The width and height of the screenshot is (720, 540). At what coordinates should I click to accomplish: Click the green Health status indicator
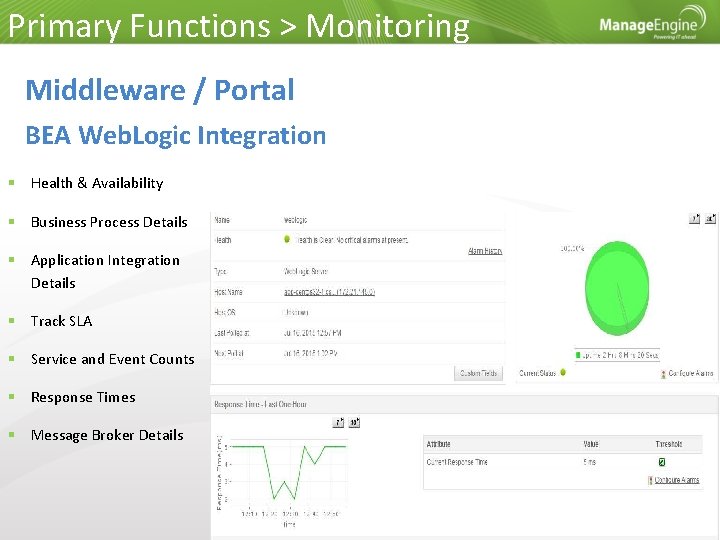287,239
